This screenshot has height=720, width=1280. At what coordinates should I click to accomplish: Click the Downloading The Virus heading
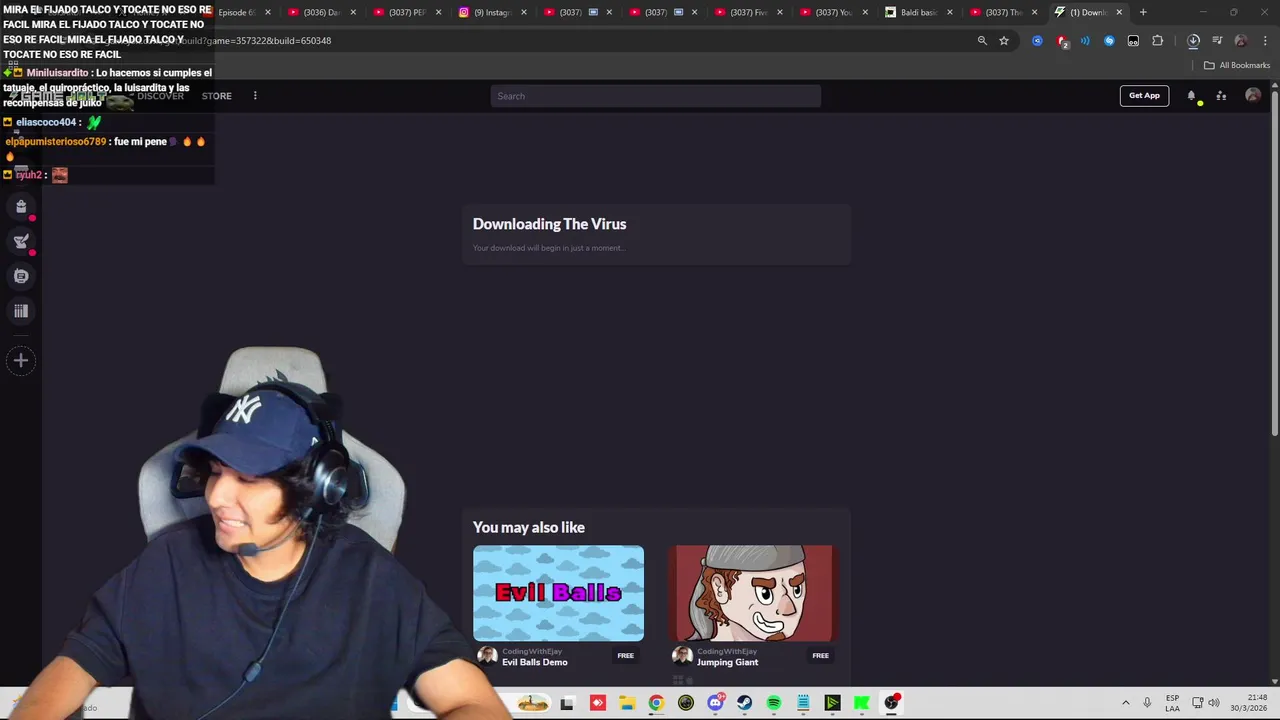pyautogui.click(x=549, y=224)
